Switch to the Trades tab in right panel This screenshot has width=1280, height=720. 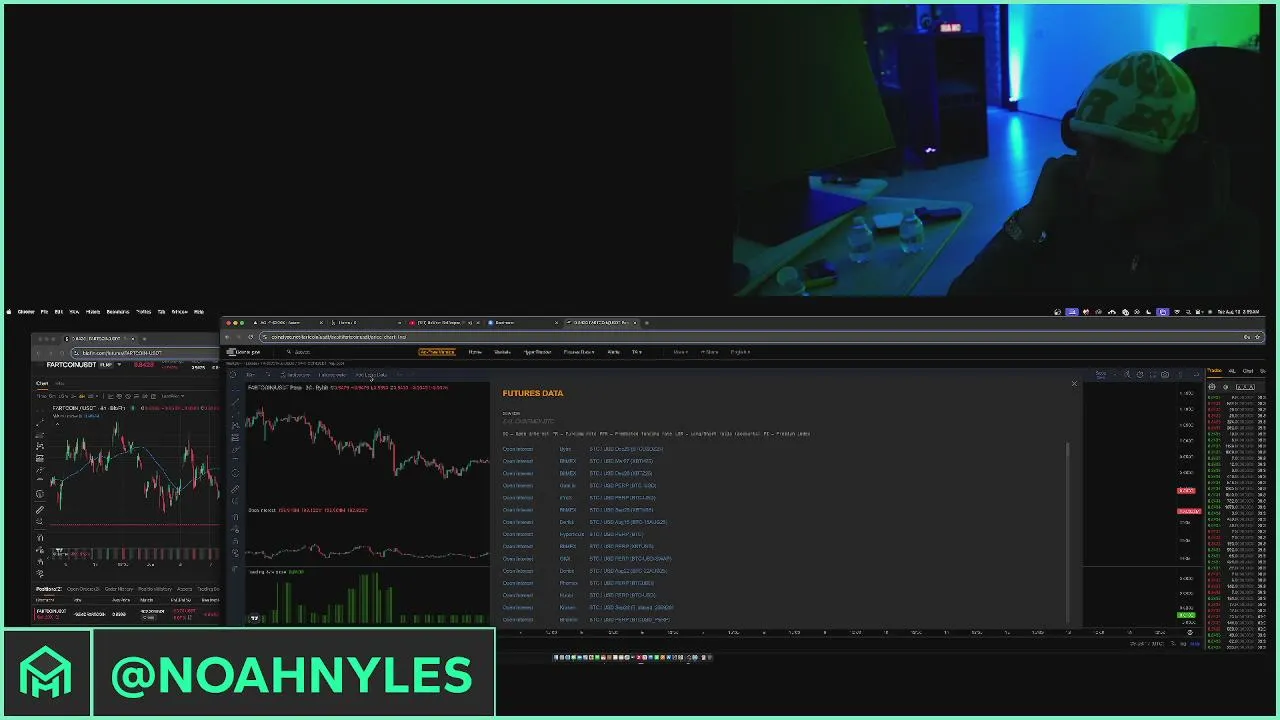tap(1215, 371)
